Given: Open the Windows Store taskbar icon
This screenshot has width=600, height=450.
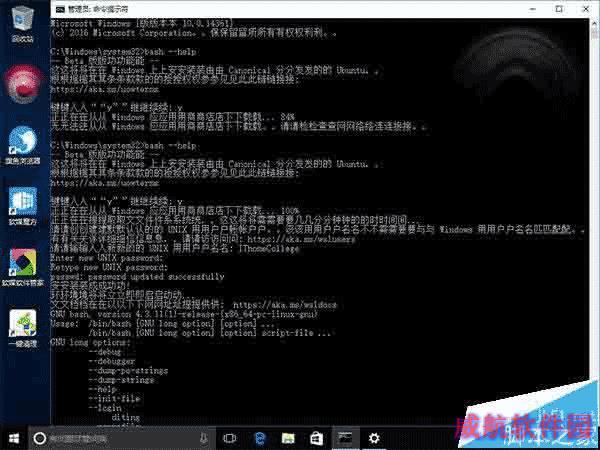Looking at the screenshot, I should [316, 438].
